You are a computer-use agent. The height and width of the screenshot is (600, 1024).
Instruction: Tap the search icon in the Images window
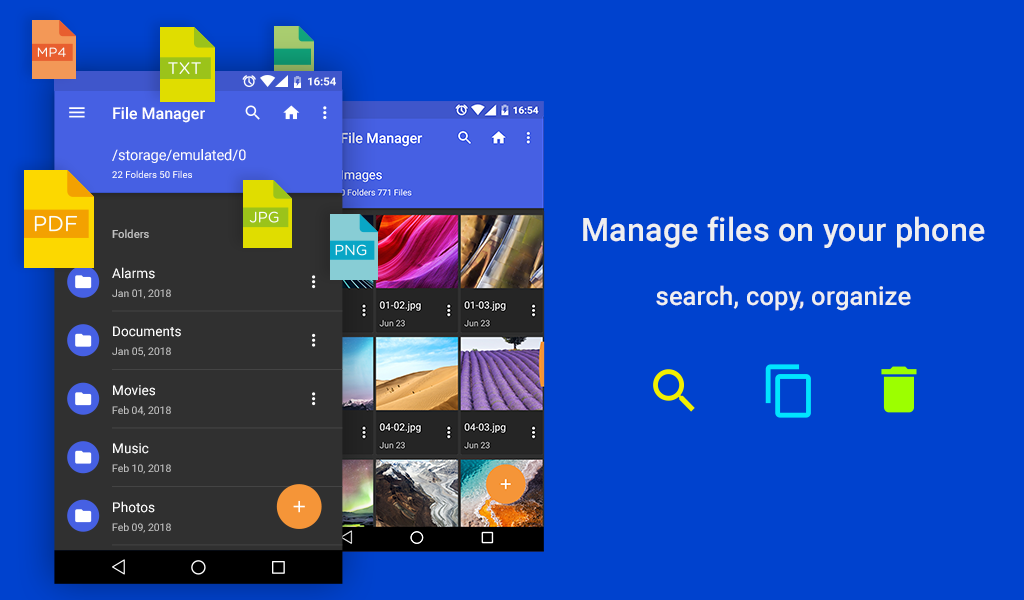[x=464, y=137]
